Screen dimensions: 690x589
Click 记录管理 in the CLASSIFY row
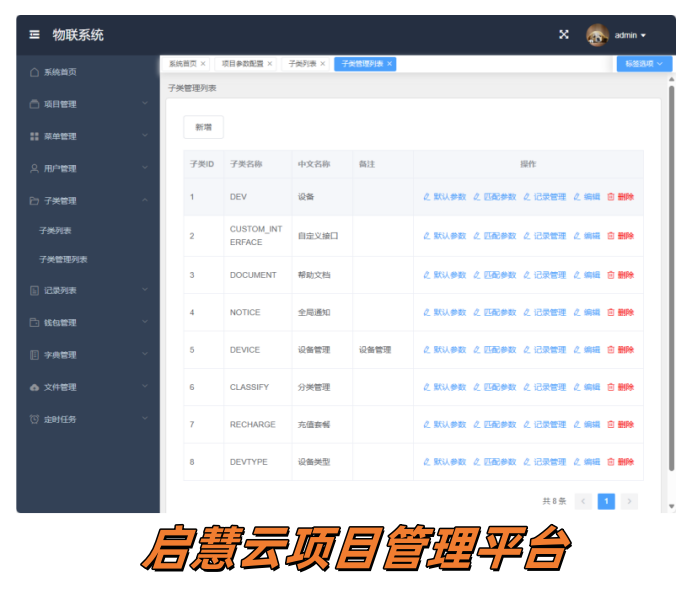point(545,387)
